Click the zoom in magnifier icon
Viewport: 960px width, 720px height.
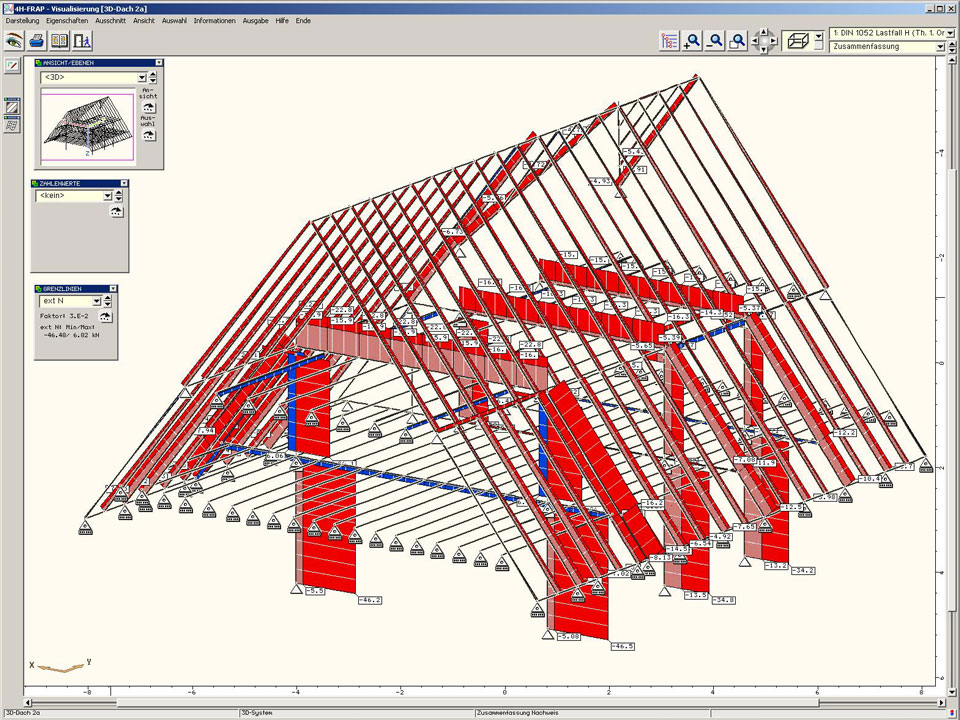point(693,41)
